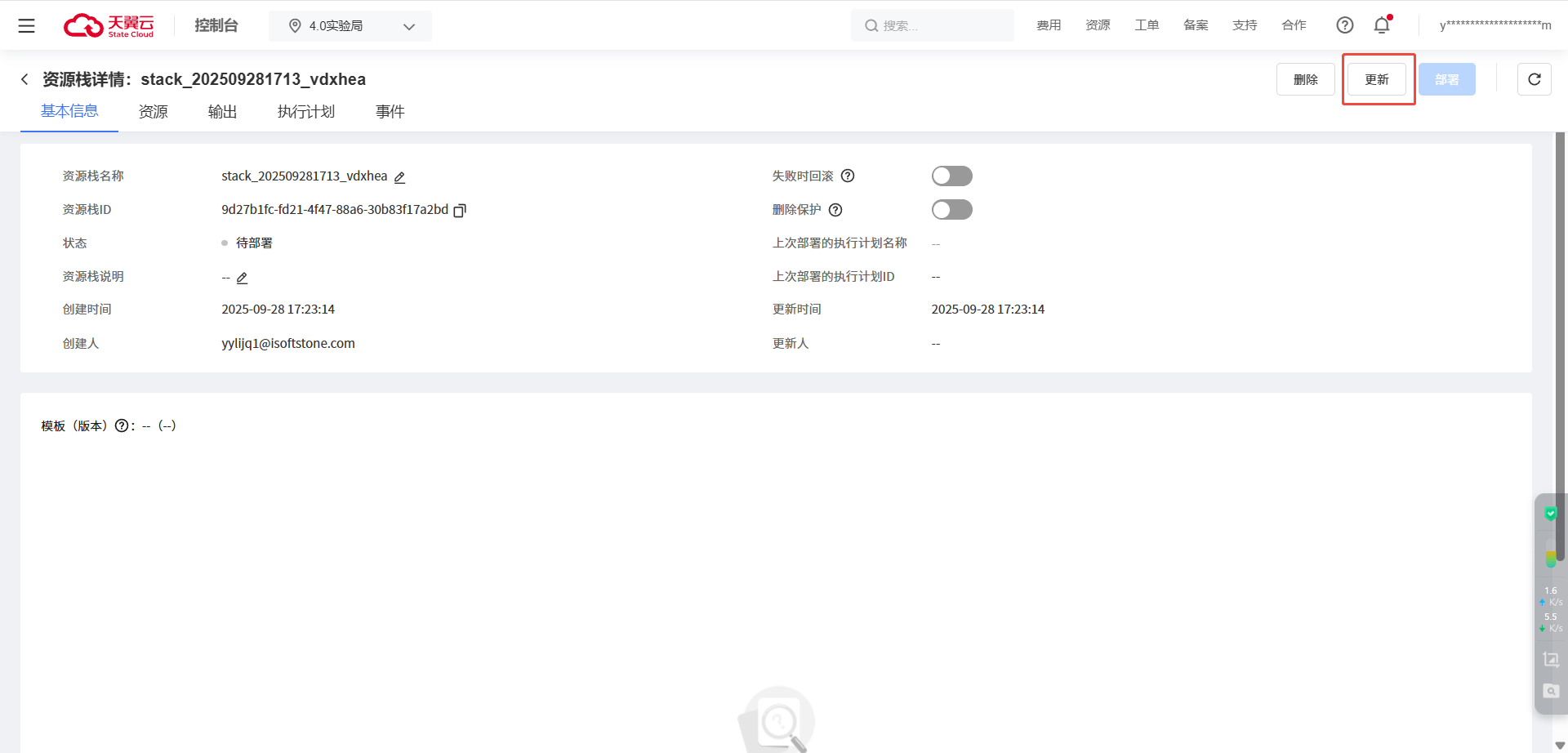Open the 4.0实验局 region dropdown

click(350, 26)
